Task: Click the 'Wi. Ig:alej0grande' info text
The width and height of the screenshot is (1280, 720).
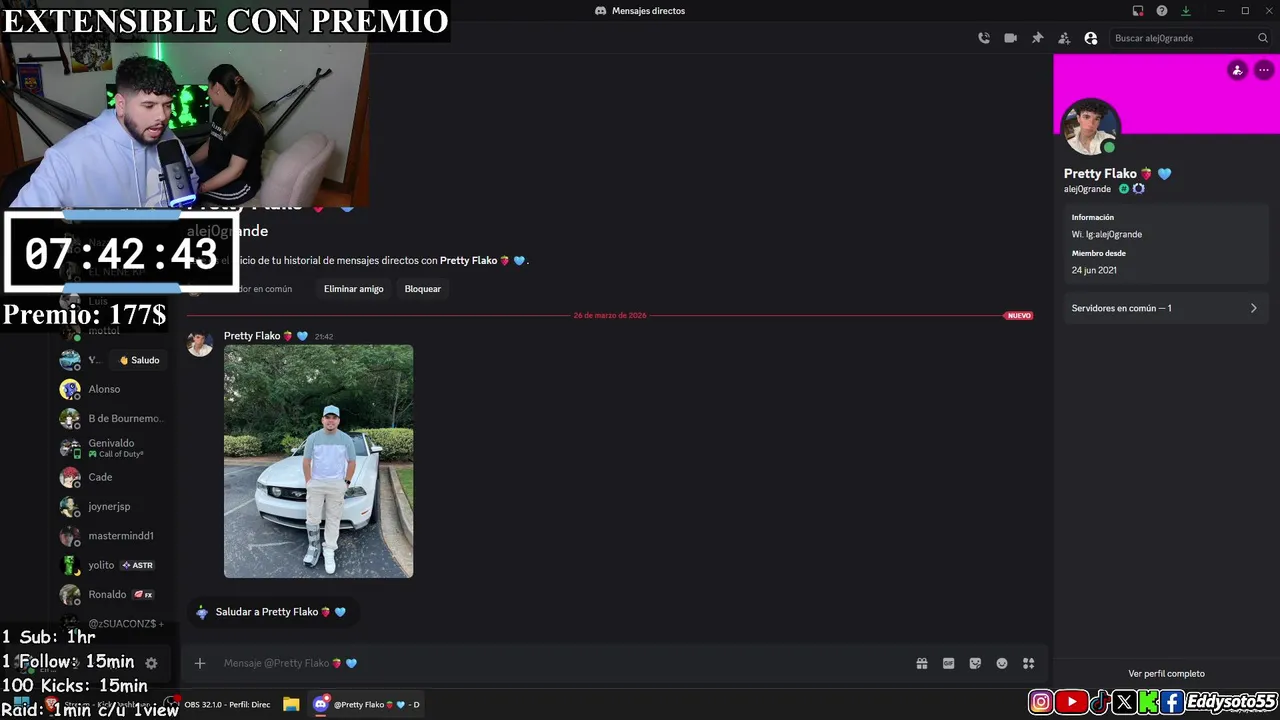Action: [x=1107, y=235]
